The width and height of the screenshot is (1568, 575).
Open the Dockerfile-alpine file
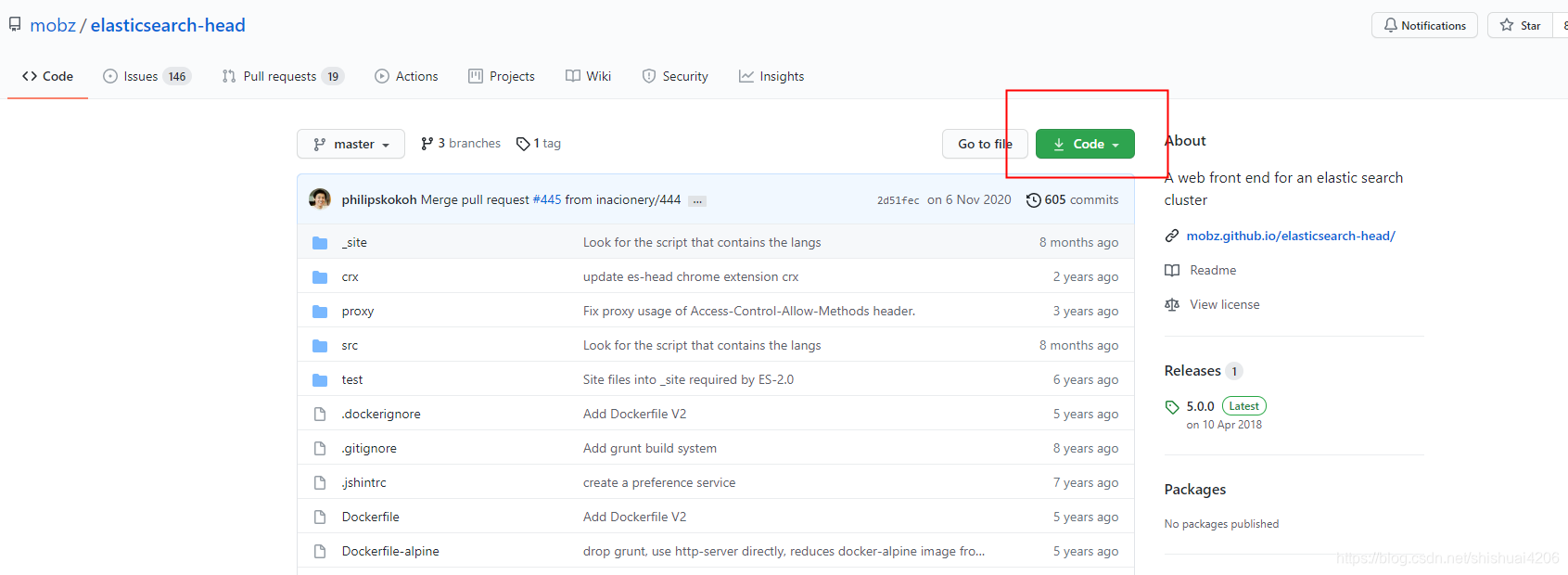pos(390,552)
